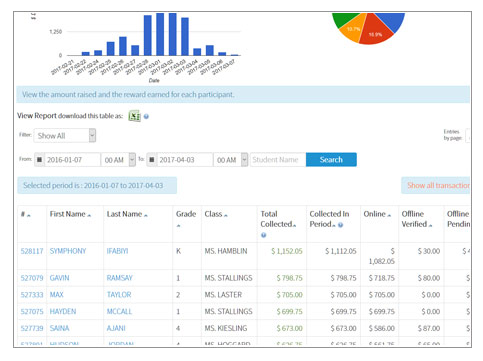
Task: Sort table by the # column arrow
Action: [29, 216]
